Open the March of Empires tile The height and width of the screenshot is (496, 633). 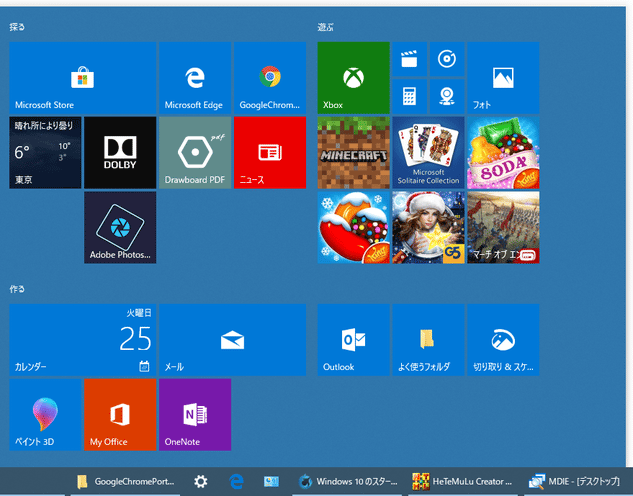503,227
